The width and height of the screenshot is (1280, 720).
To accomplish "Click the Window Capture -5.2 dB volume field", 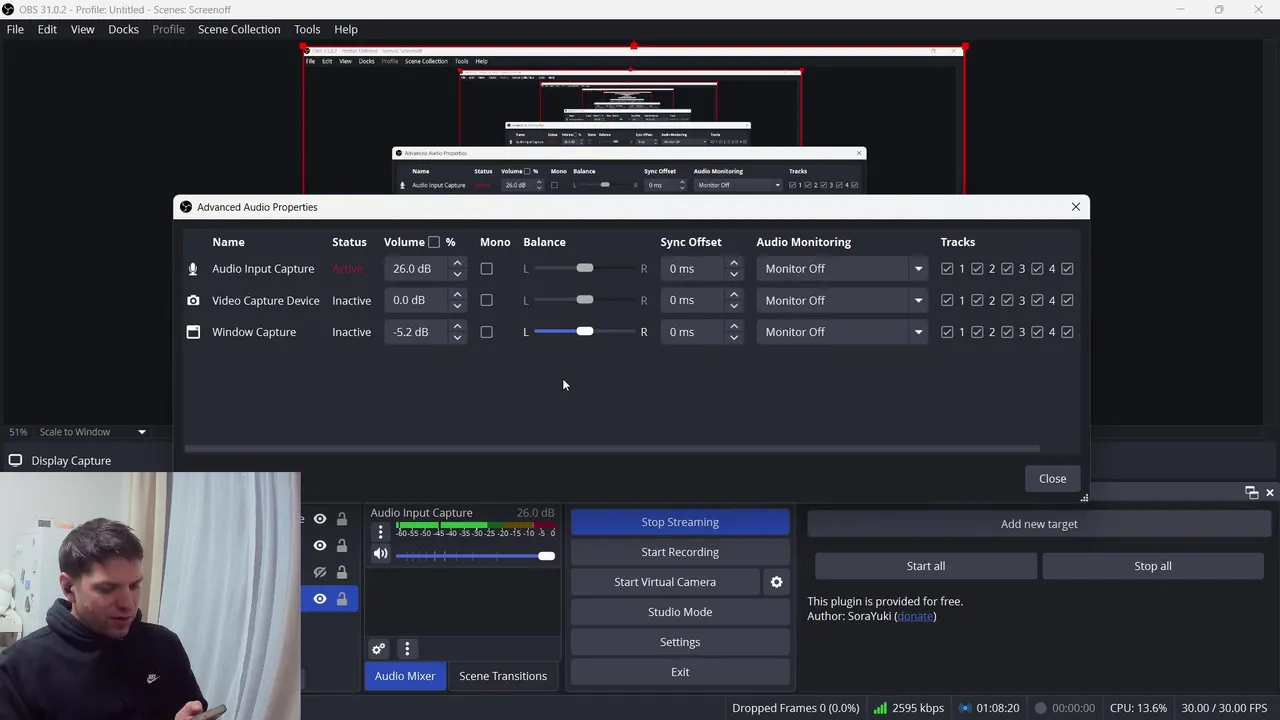I will click(x=417, y=332).
